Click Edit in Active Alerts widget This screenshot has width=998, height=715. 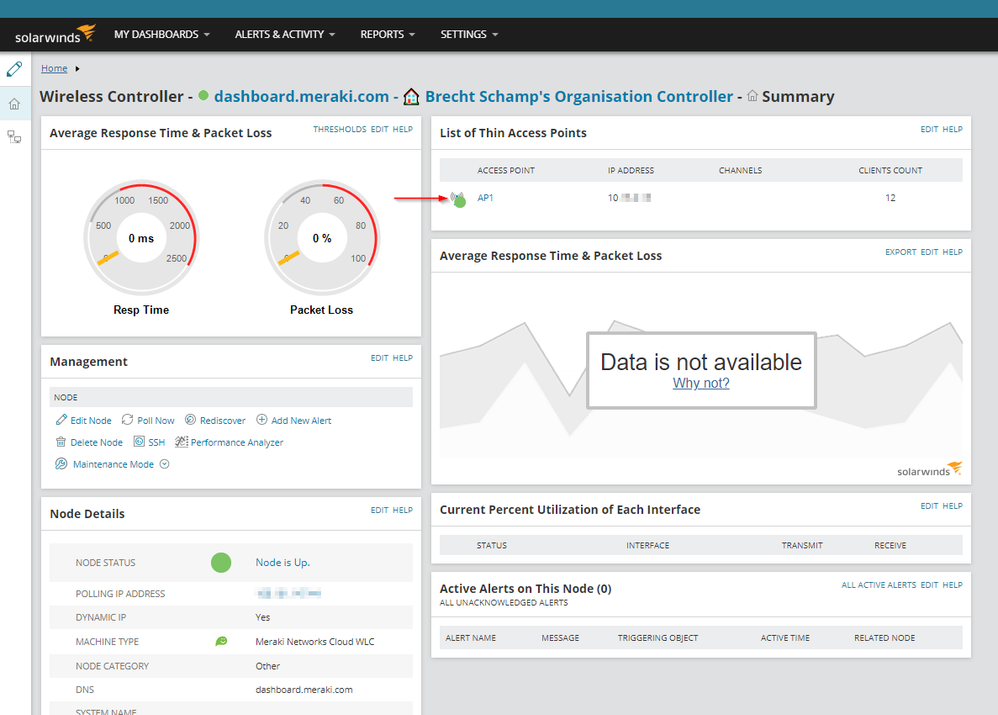[929, 585]
